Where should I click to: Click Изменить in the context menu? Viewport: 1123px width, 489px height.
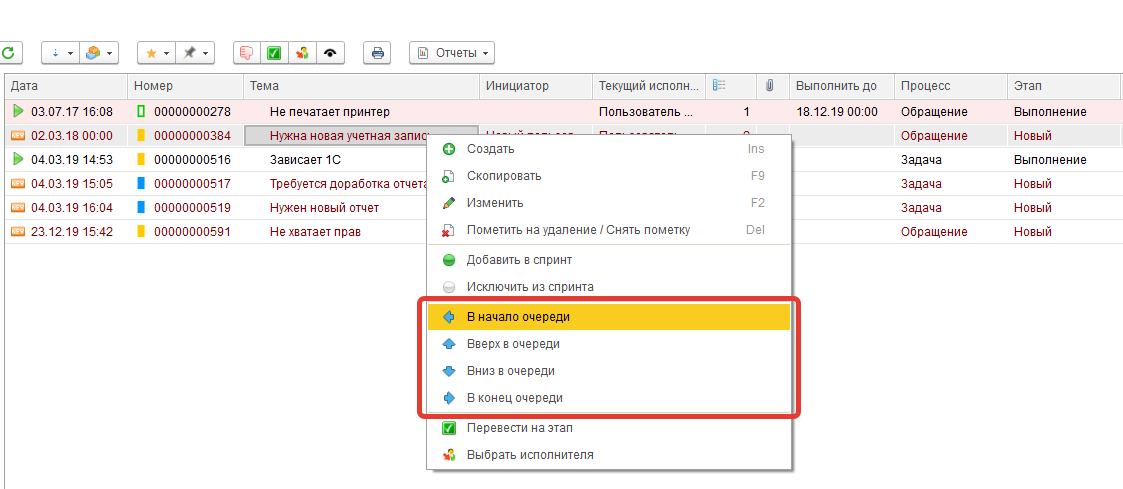pos(495,203)
